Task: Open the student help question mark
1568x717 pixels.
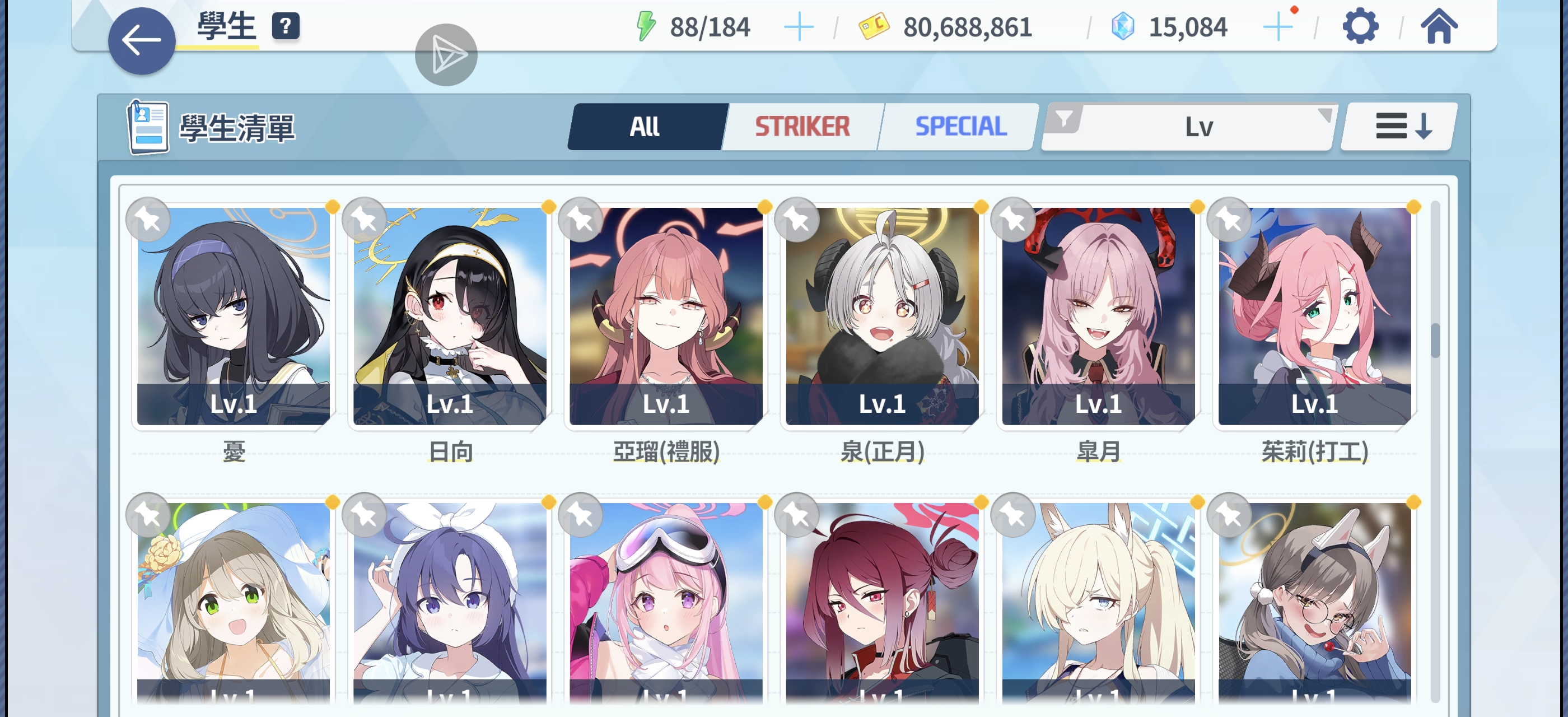Action: [286, 26]
